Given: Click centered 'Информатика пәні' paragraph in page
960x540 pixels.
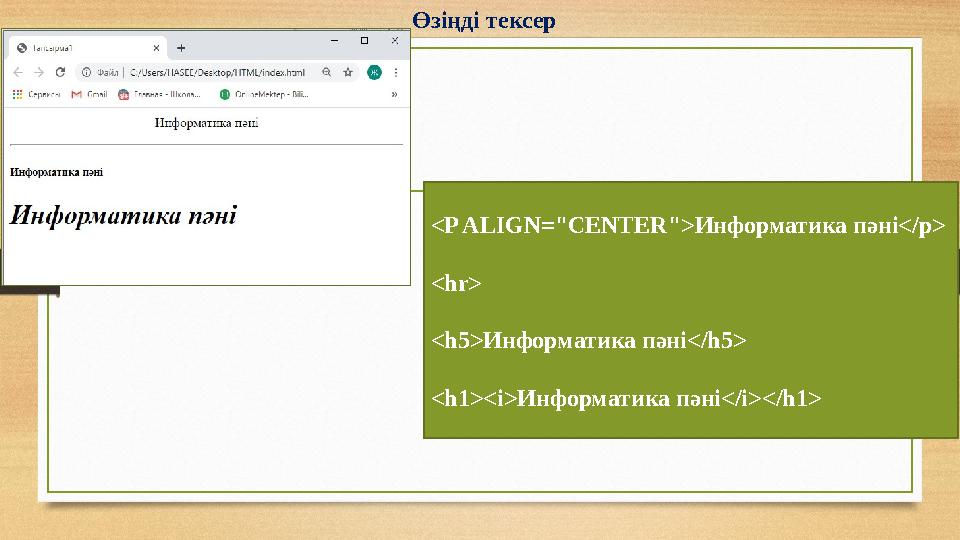Looking at the screenshot, I should (206, 122).
